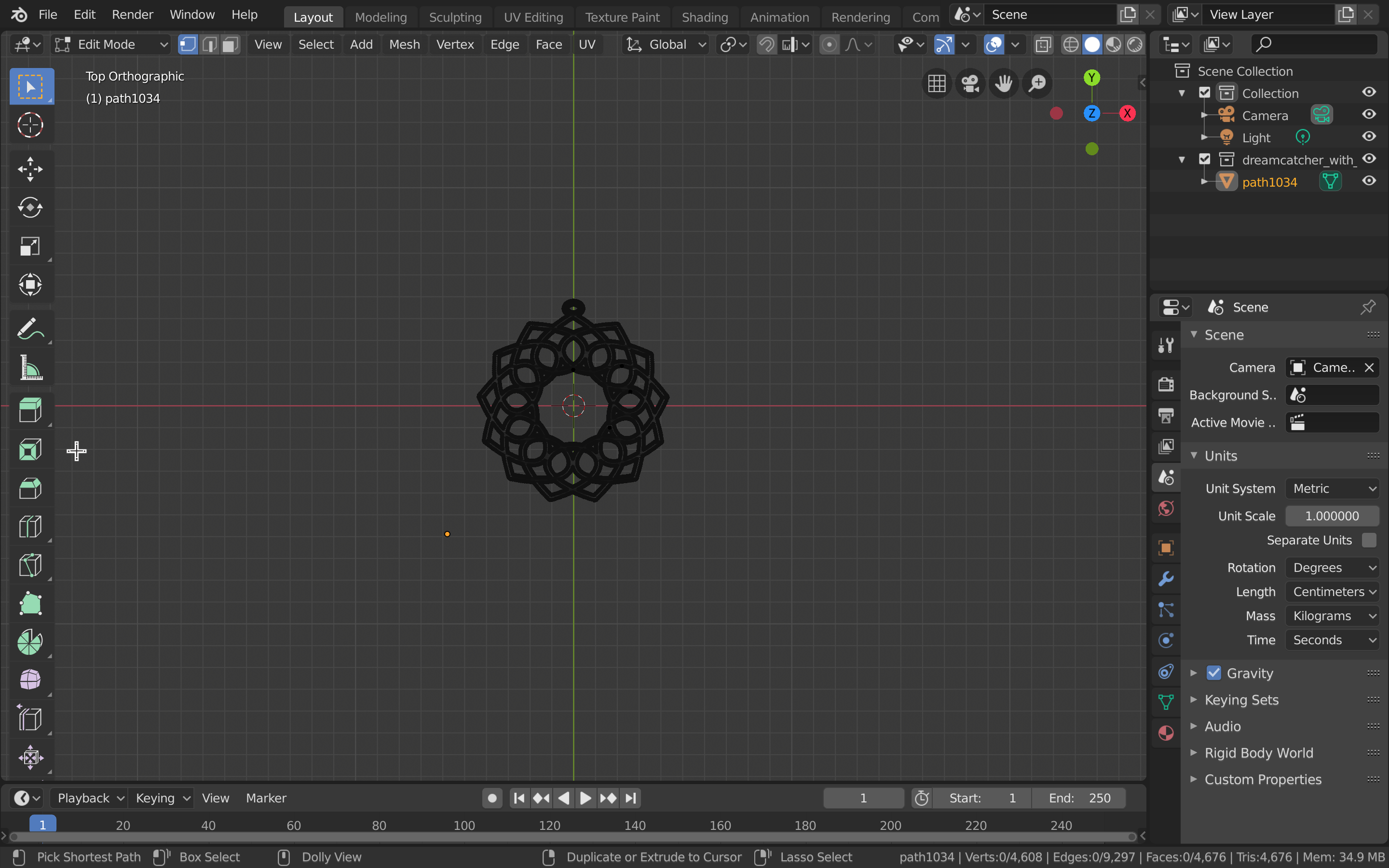Toggle proportional editing
1389x868 pixels.
point(829,44)
